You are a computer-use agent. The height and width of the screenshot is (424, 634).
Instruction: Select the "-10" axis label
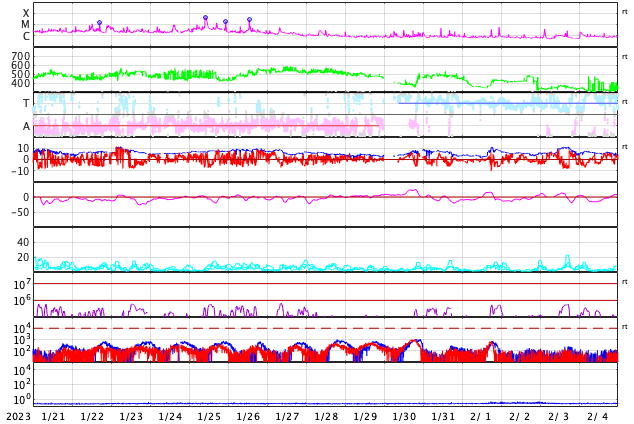click(21, 171)
